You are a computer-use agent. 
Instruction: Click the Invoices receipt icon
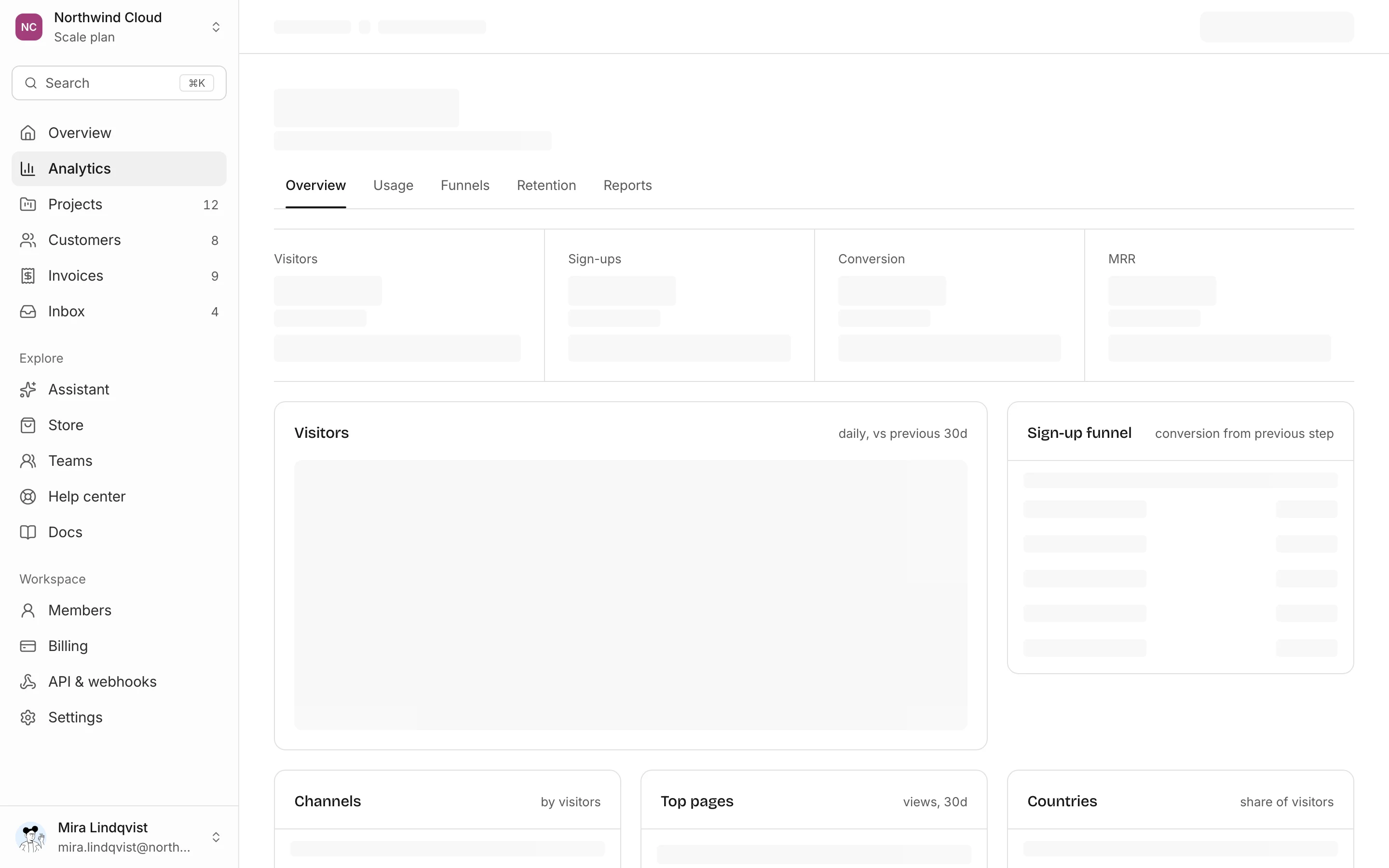(27, 275)
